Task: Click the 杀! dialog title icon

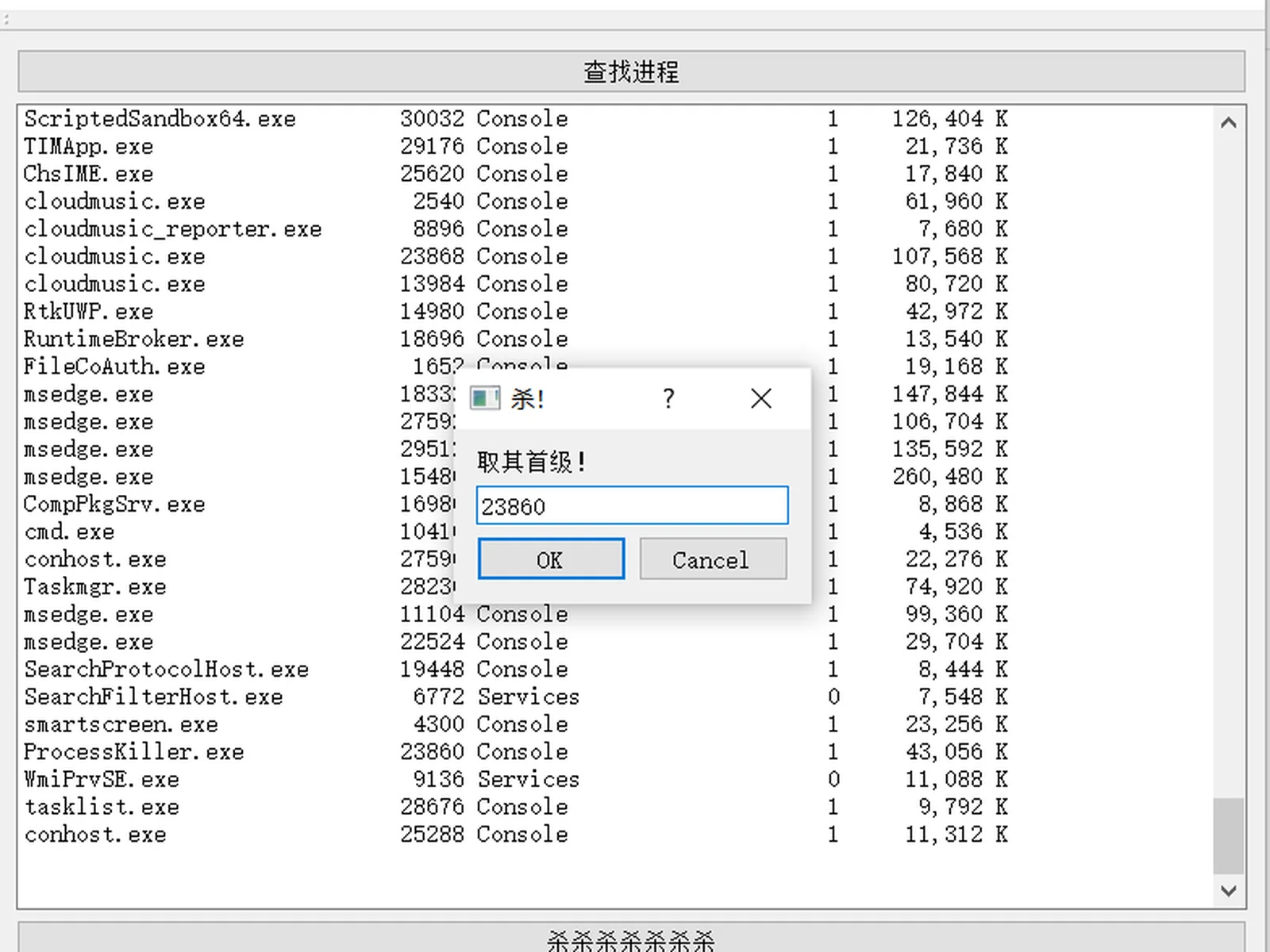Action: pos(485,397)
